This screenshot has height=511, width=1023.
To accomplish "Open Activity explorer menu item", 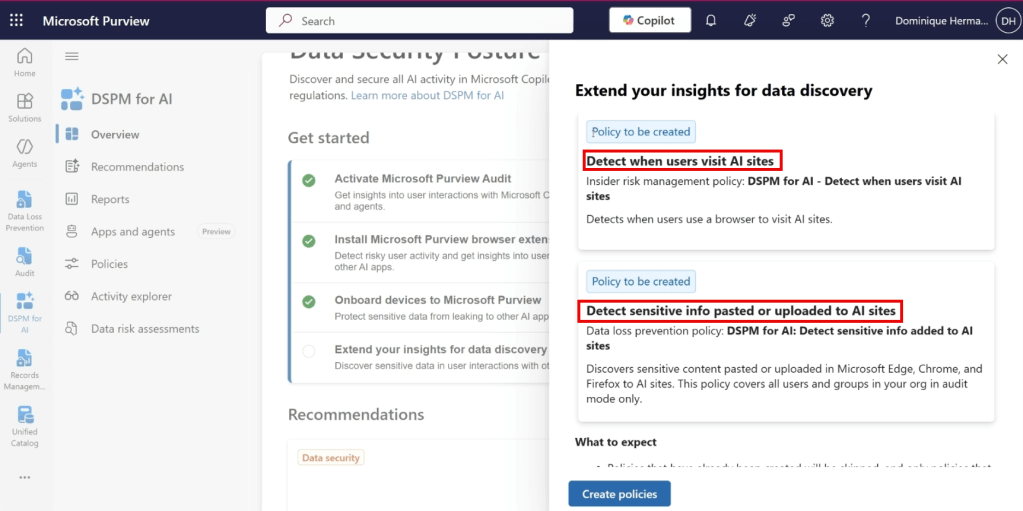I will (x=131, y=296).
